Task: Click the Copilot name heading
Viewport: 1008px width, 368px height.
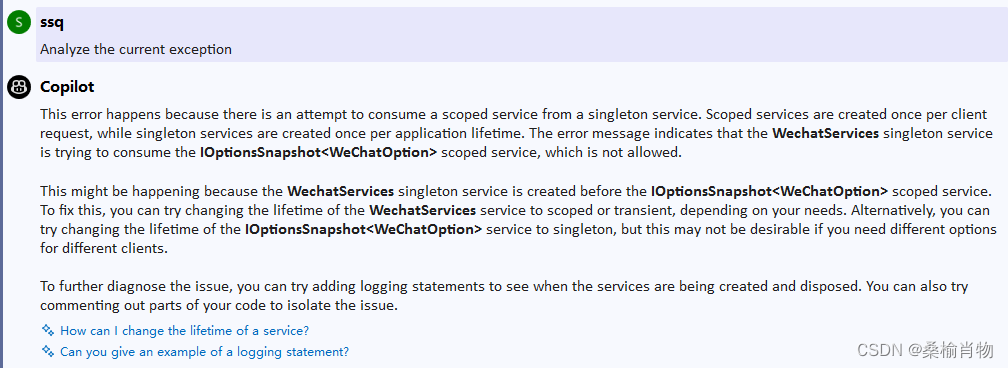Action: (67, 87)
